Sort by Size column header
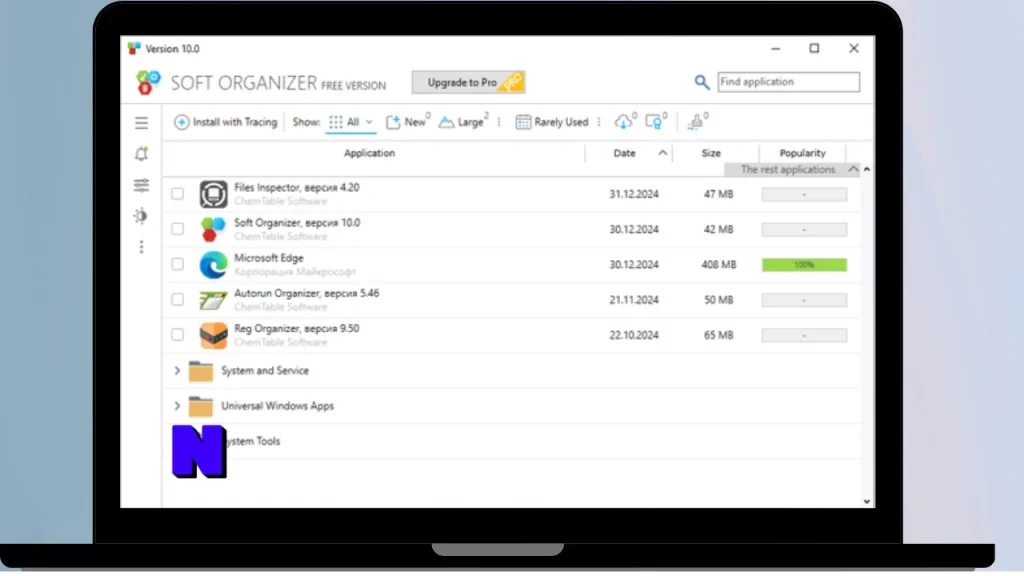The height and width of the screenshot is (576, 1024). [x=711, y=153]
